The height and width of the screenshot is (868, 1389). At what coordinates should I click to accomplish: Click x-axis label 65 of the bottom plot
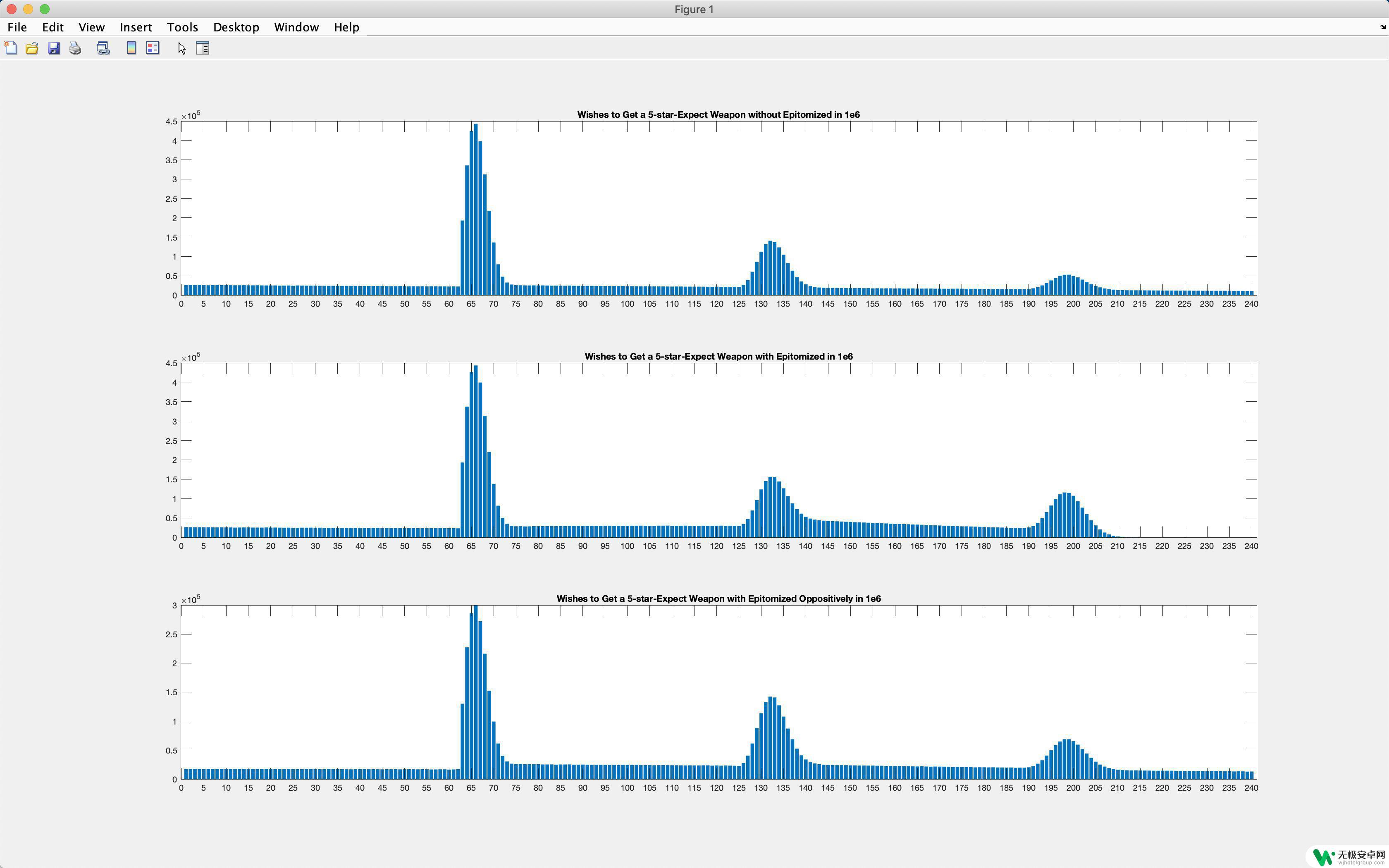(x=471, y=788)
